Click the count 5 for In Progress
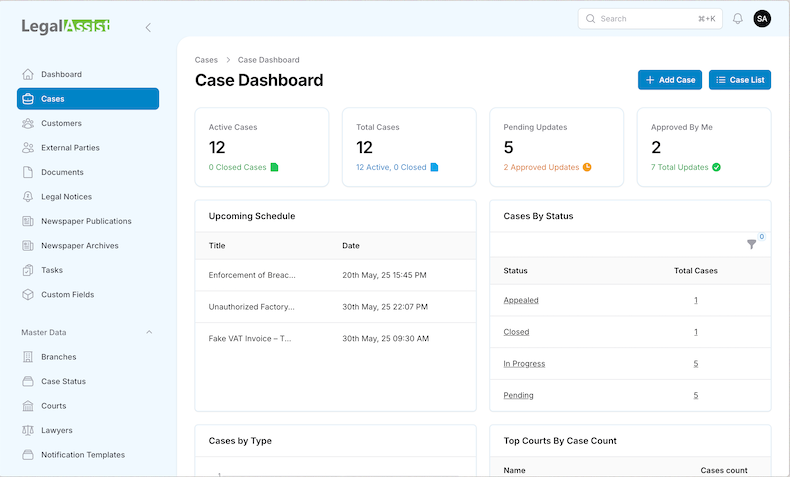 pyautogui.click(x=696, y=364)
